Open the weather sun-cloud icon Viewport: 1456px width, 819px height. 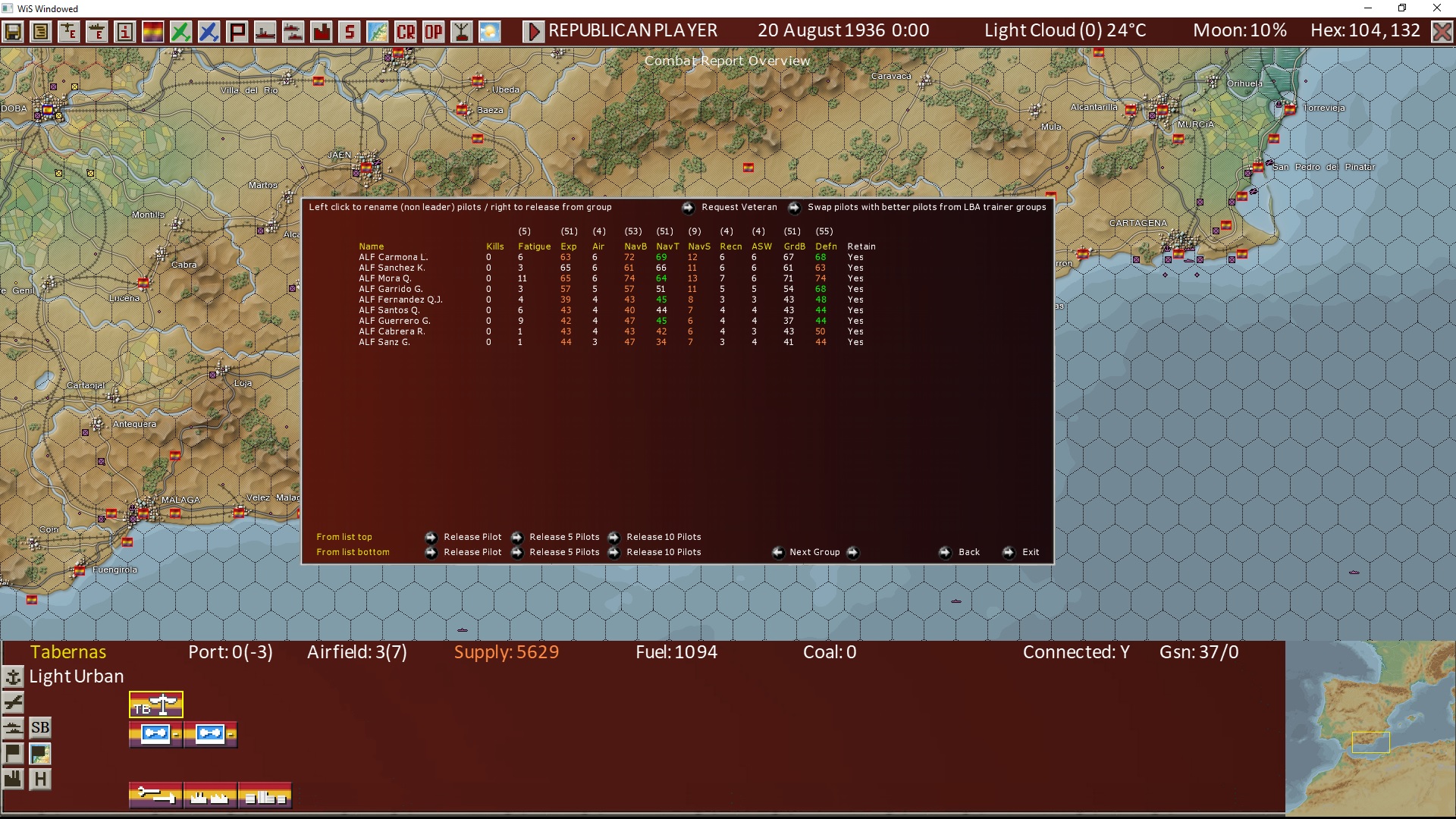pyautogui.click(x=490, y=31)
